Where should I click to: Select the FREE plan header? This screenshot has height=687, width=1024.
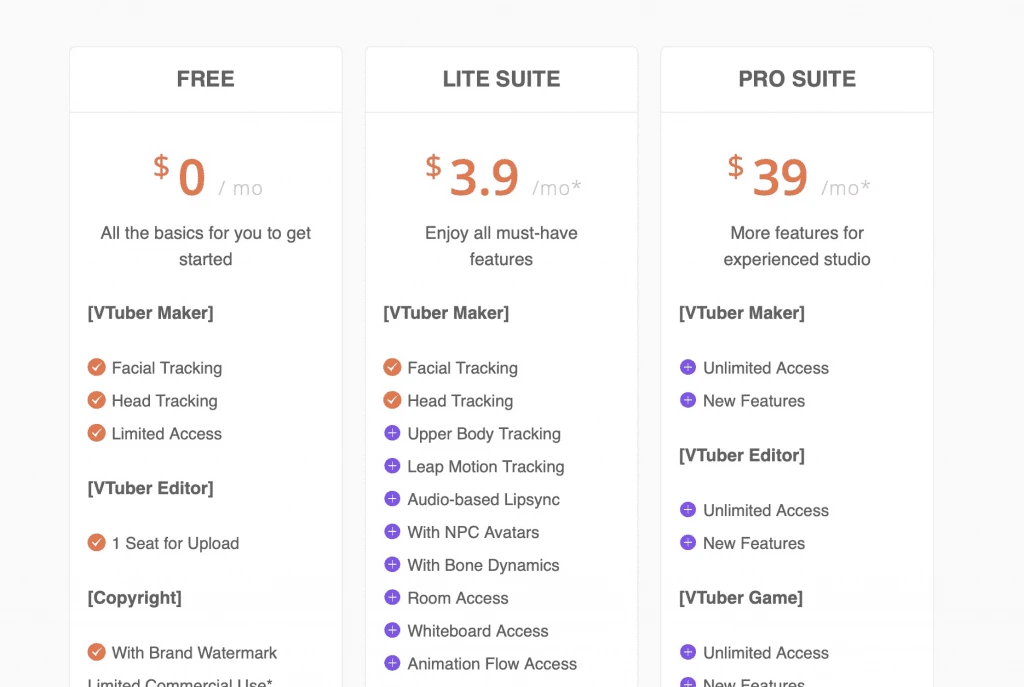(205, 78)
